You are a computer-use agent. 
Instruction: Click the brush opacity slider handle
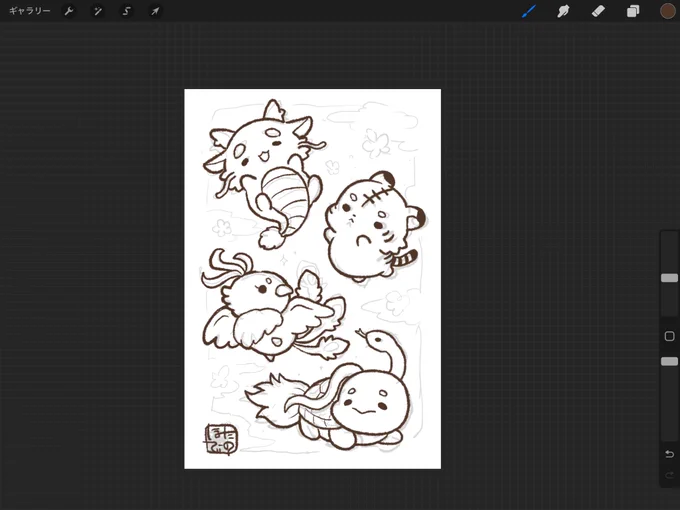(669, 361)
